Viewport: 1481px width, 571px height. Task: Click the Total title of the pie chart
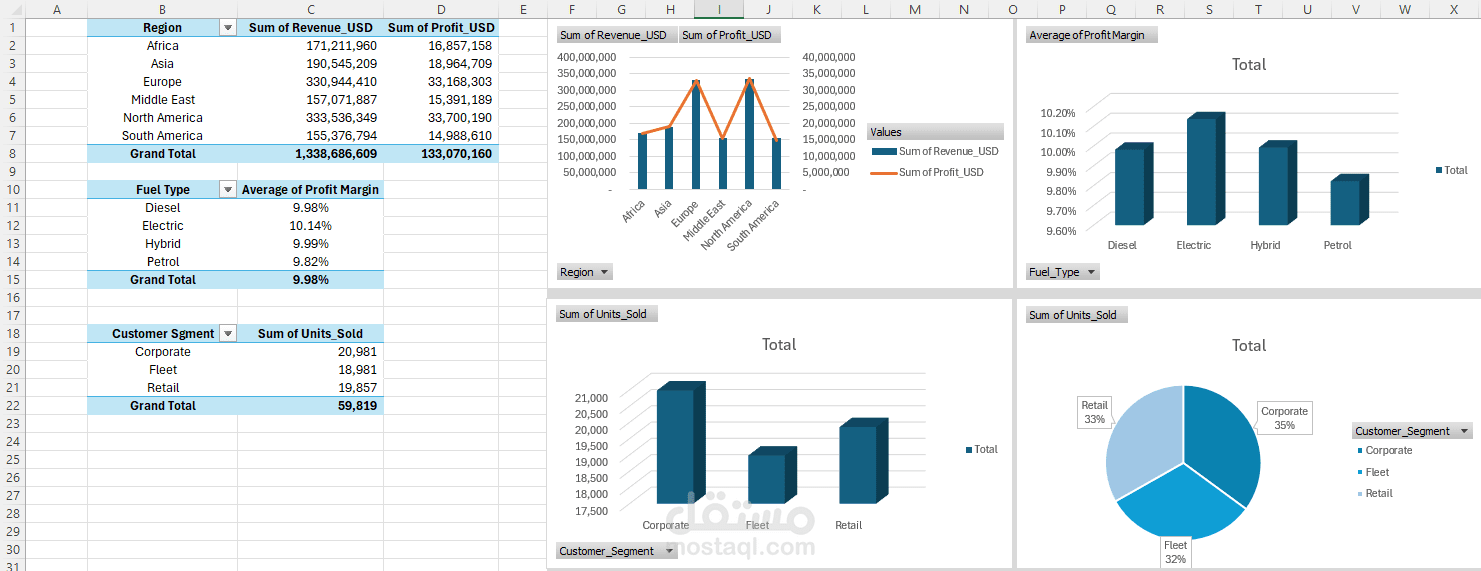[1248, 345]
